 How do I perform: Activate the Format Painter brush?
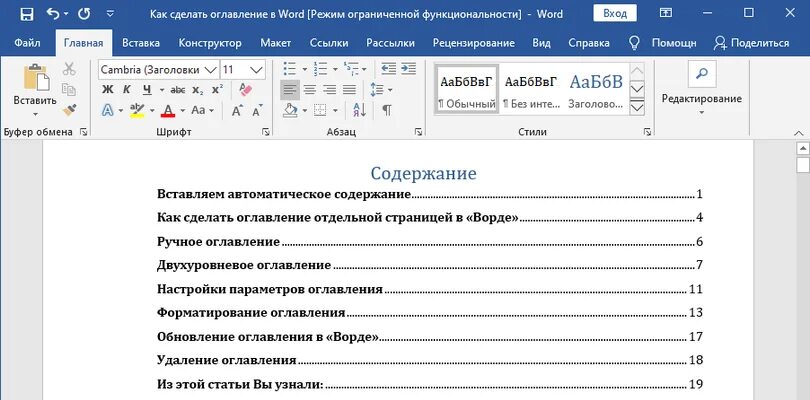coord(69,110)
